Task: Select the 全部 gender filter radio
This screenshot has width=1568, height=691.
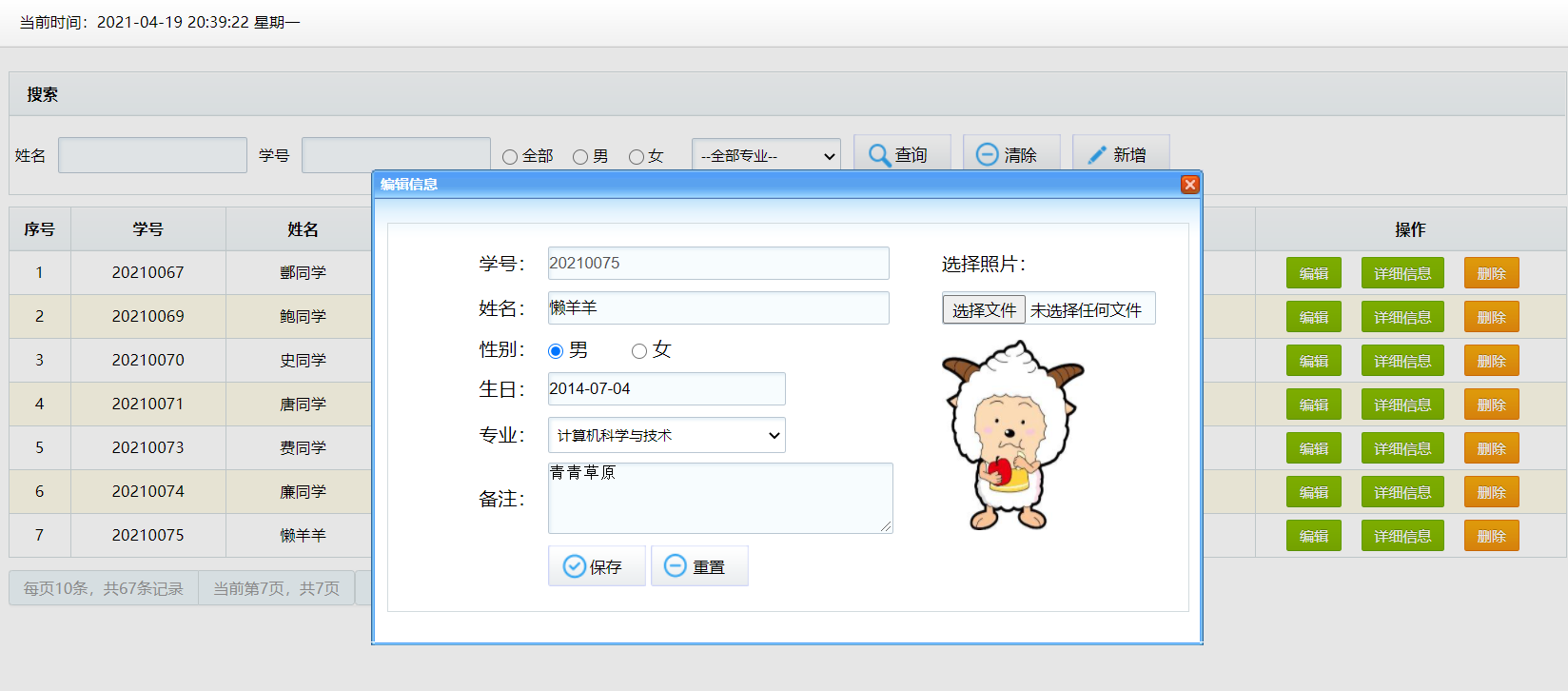Action: pyautogui.click(x=510, y=157)
